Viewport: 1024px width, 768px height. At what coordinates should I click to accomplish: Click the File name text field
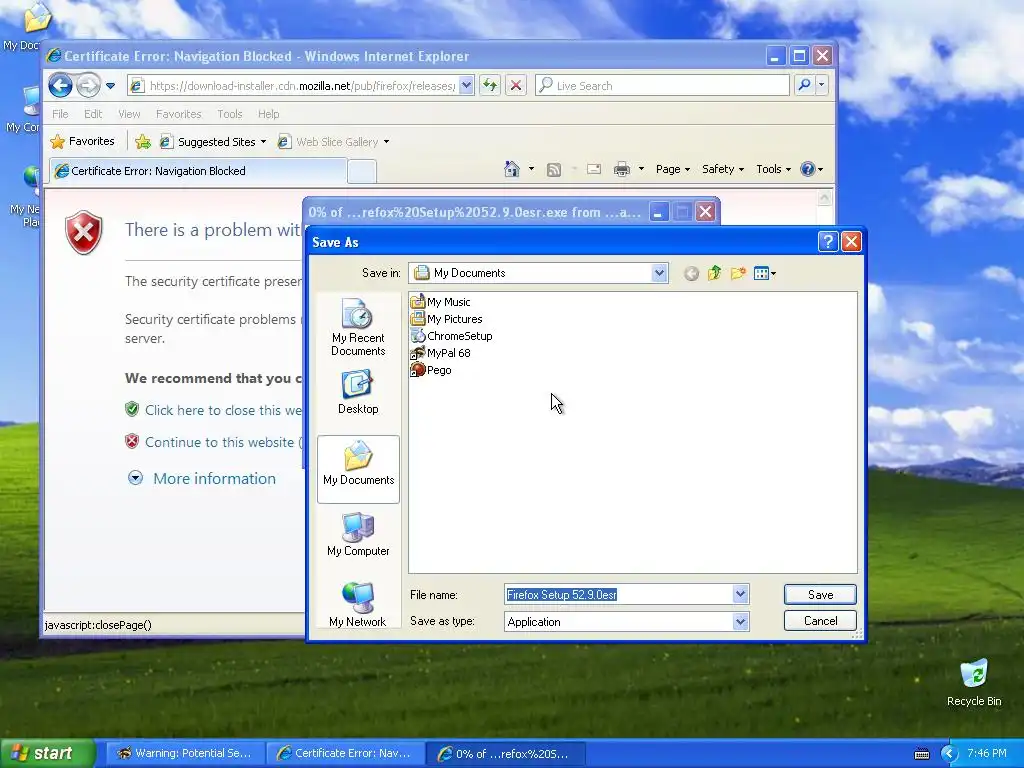click(x=618, y=594)
